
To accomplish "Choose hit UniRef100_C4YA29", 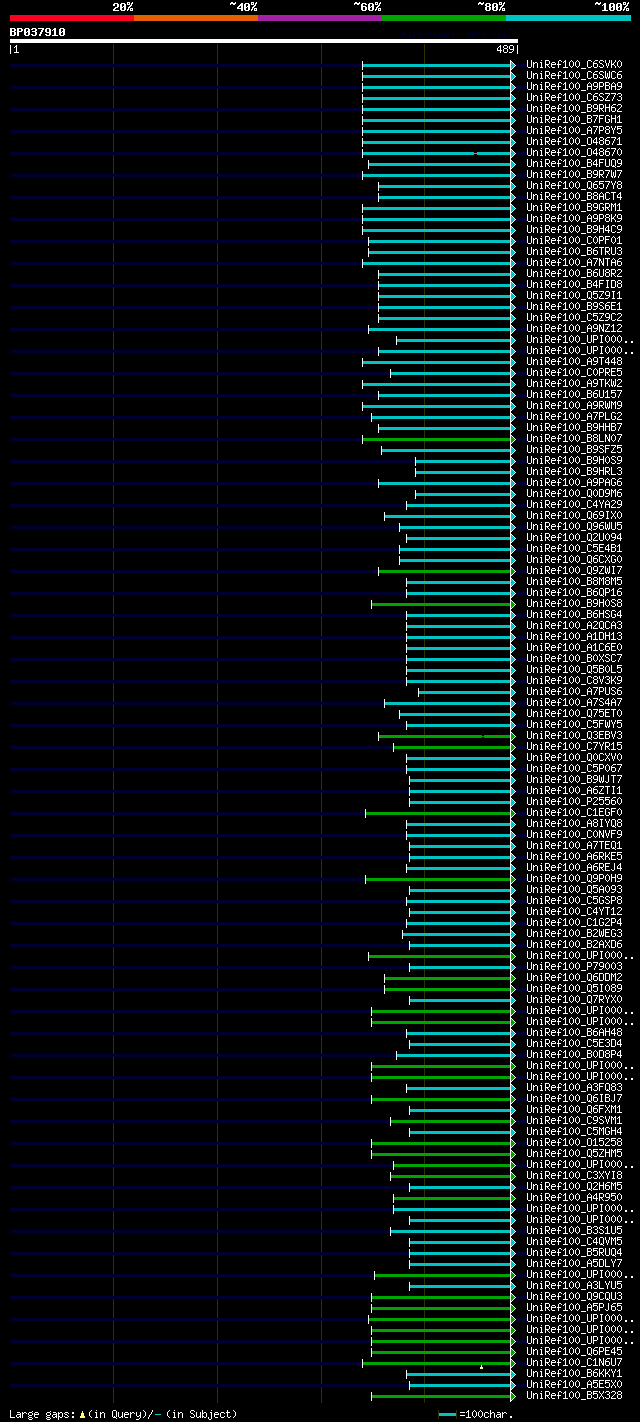I will (x=574, y=504).
